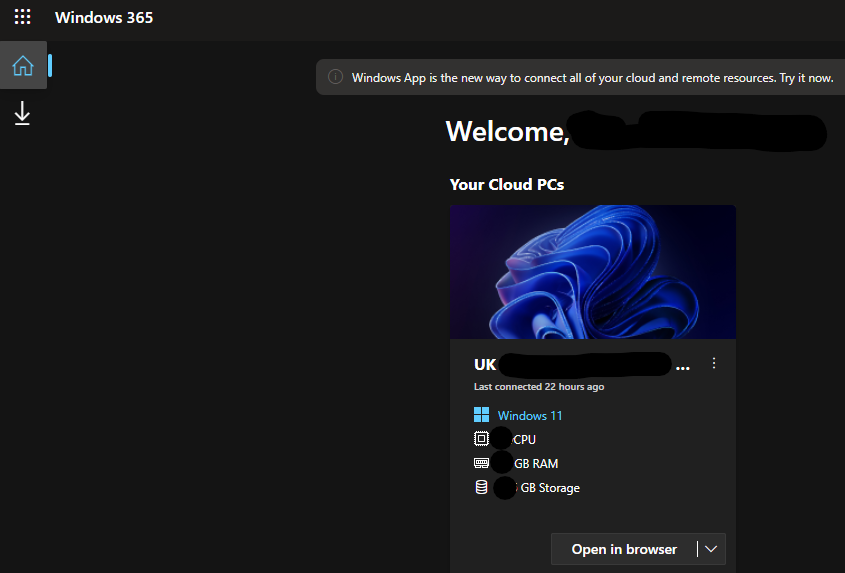Open the app launcher grid icon
This screenshot has height=573, width=845.
pos(22,17)
